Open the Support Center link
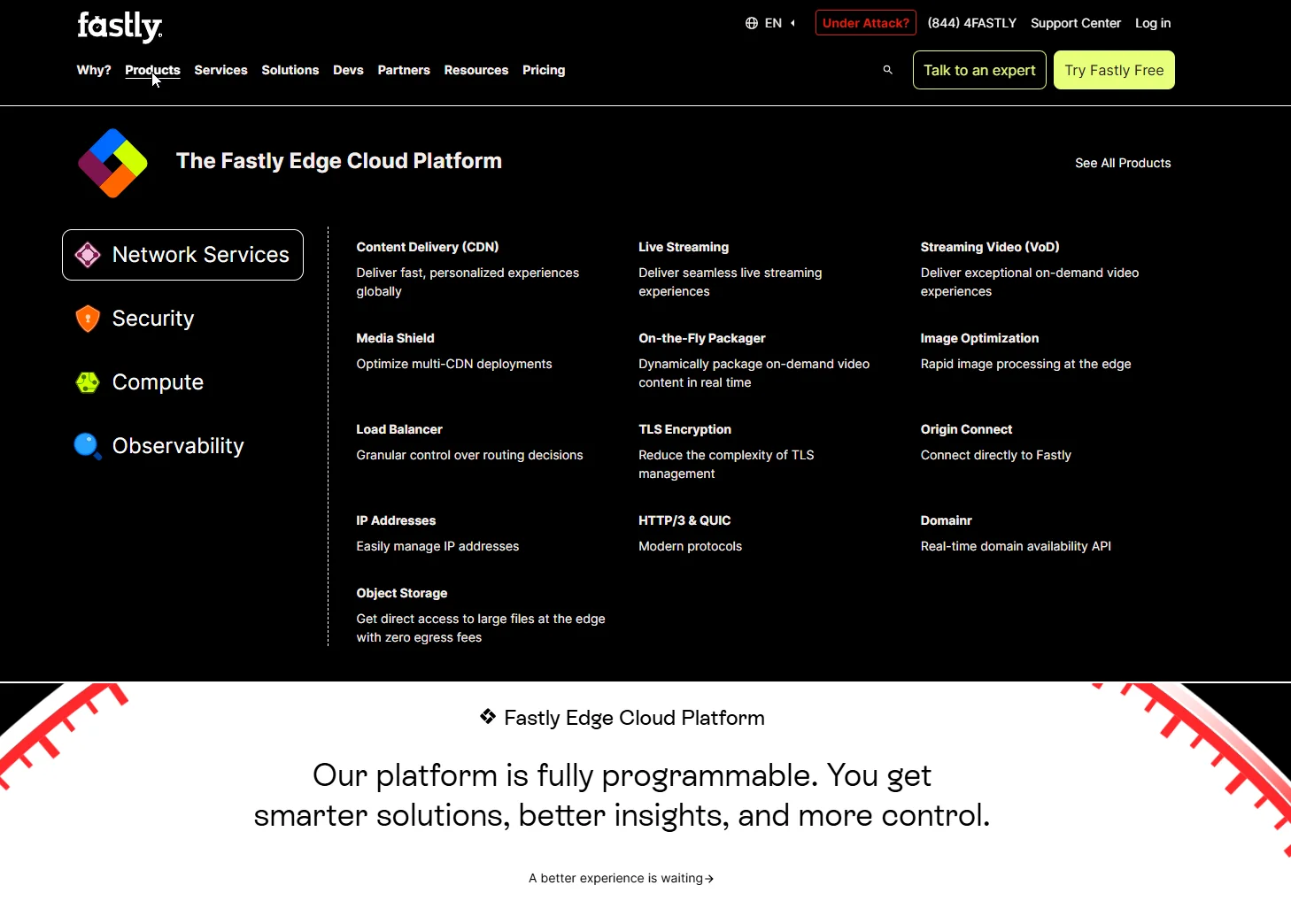1291x924 pixels. click(x=1076, y=23)
